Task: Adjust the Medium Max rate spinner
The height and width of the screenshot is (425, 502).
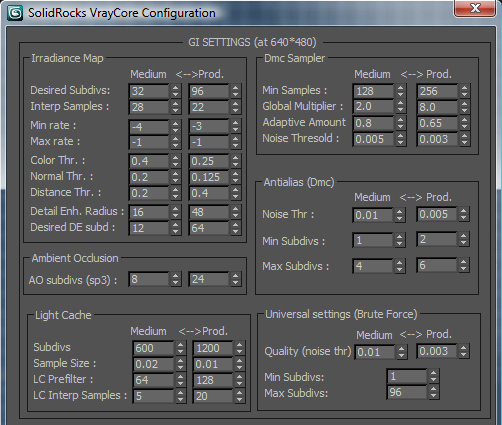Action: pos(175,142)
